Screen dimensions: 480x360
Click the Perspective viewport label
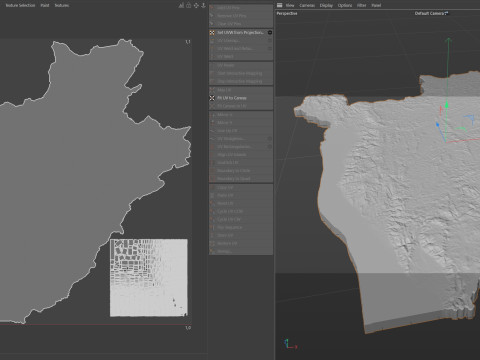[287, 13]
